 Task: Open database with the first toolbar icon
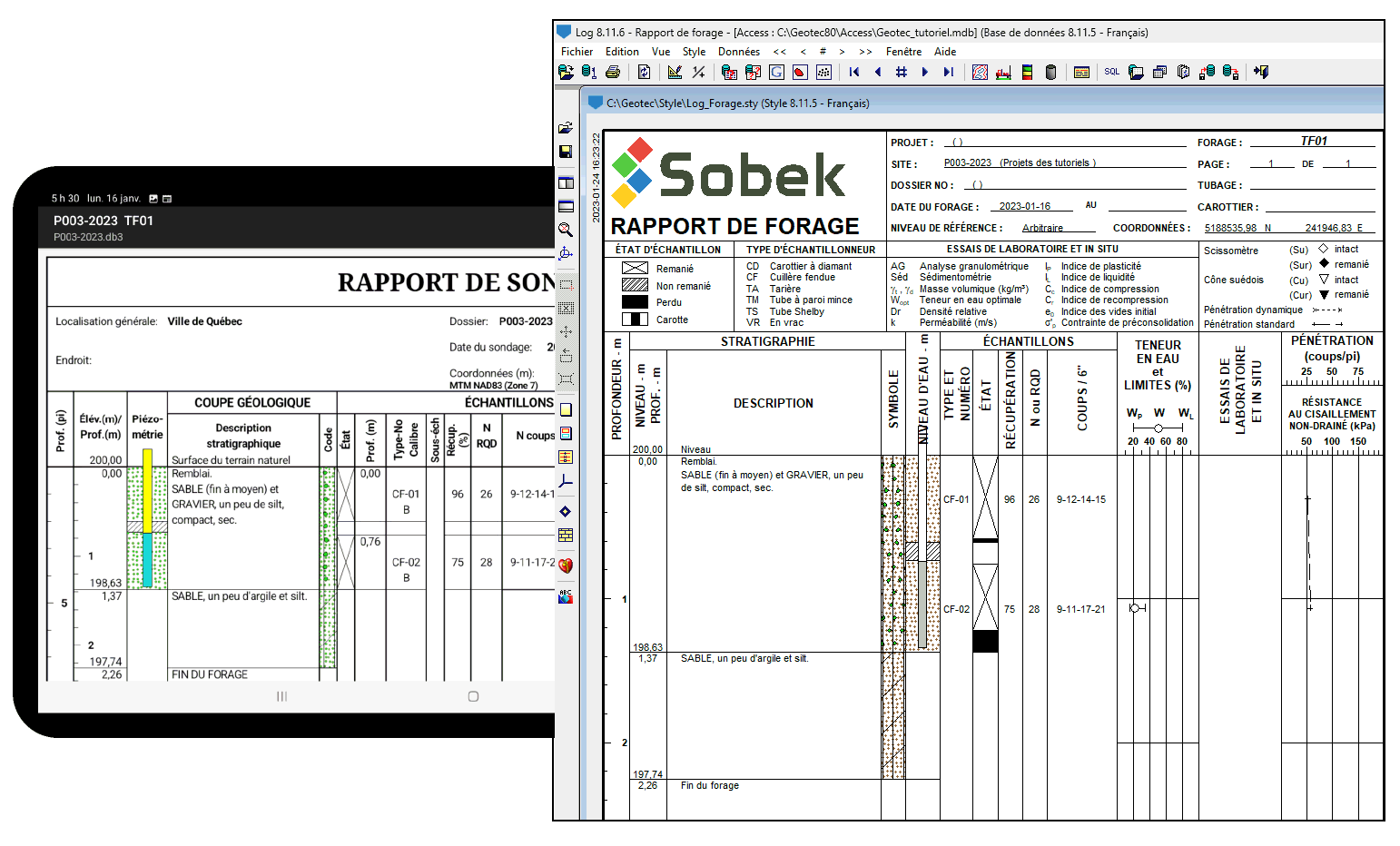[x=566, y=72]
